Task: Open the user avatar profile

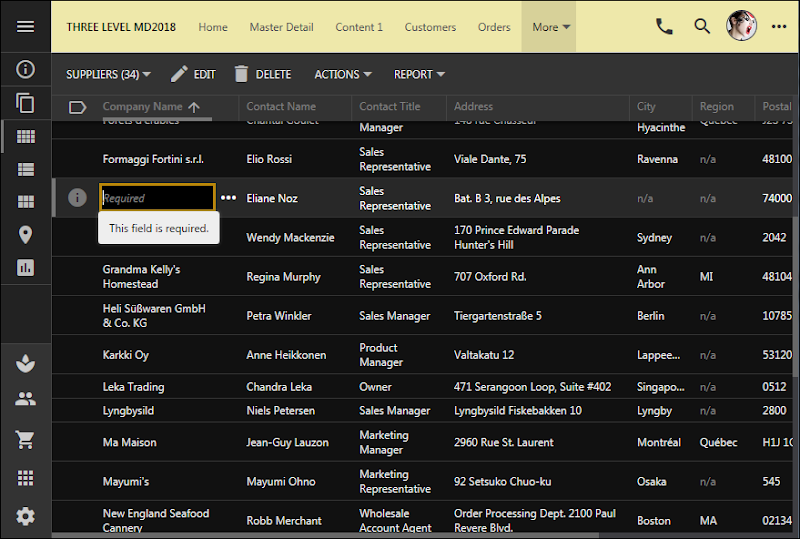Action: (x=741, y=27)
